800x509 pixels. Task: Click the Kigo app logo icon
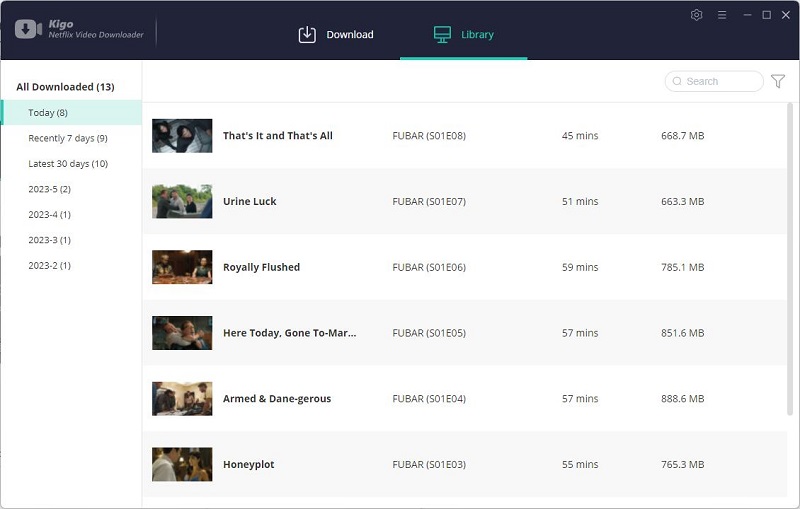click(x=28, y=29)
